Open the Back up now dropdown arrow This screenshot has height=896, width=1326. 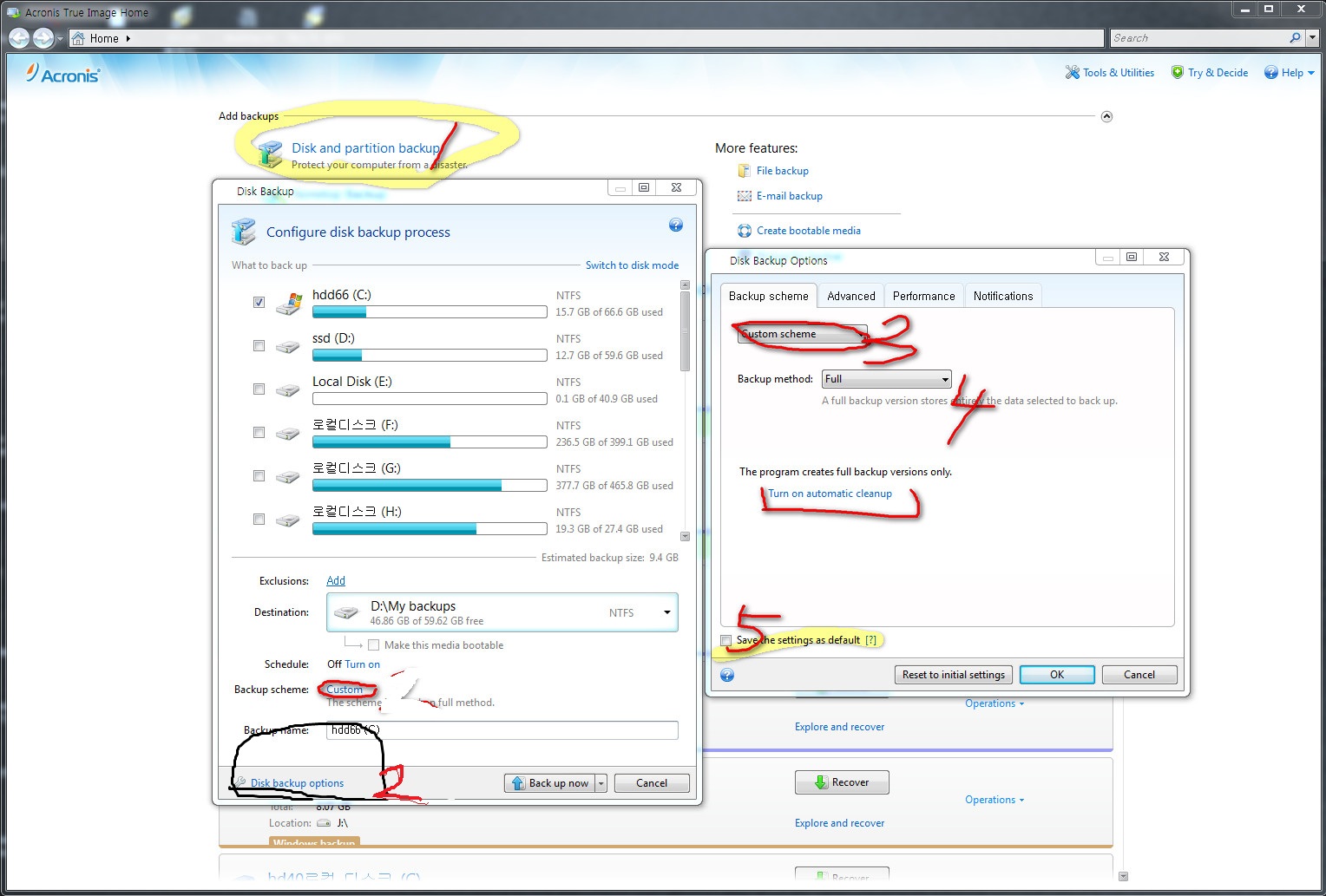click(601, 783)
